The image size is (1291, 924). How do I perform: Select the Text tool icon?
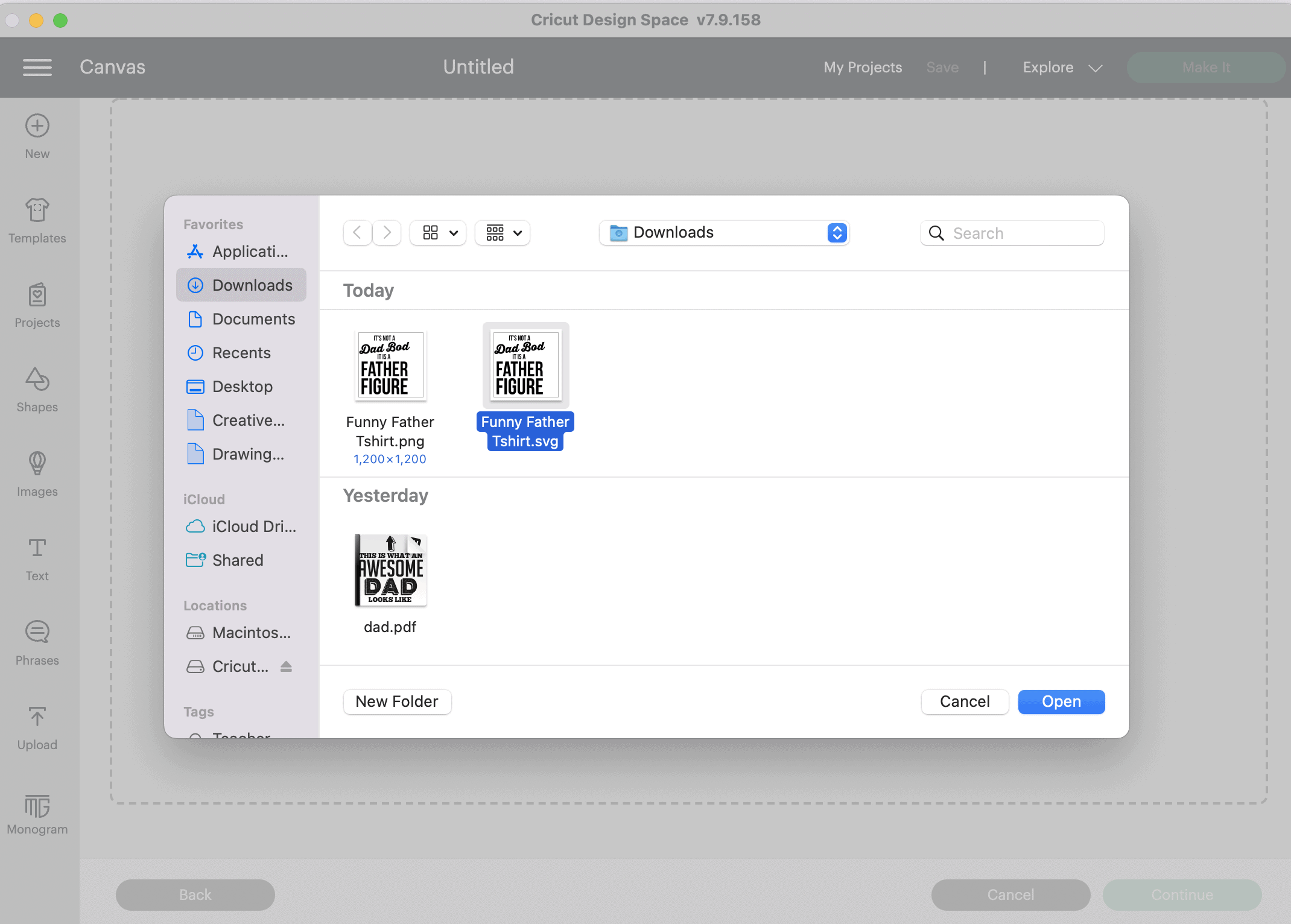pos(37,548)
